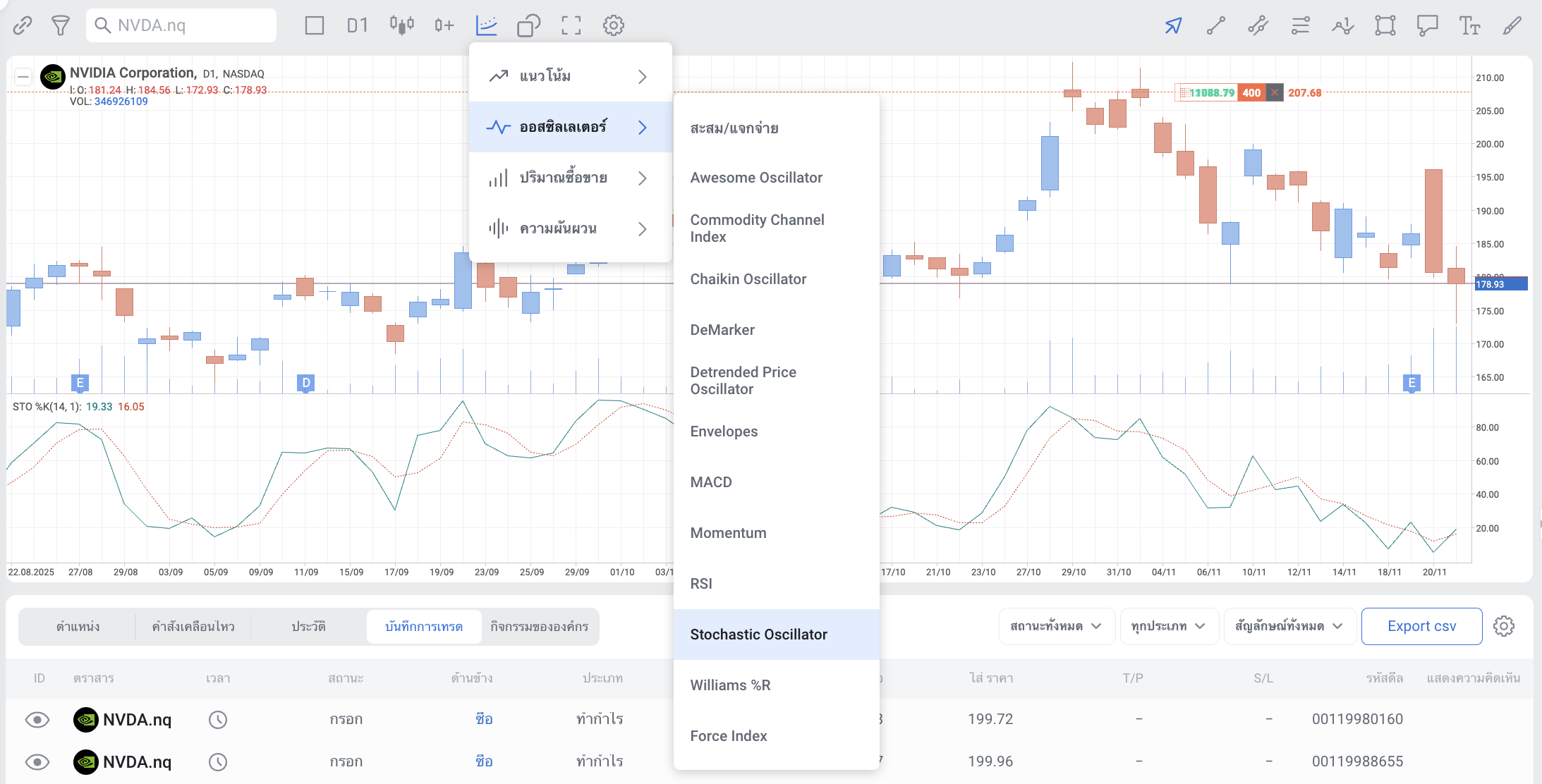Select the trend line drawing tool
Viewport: 1542px width, 784px height.
(1215, 26)
